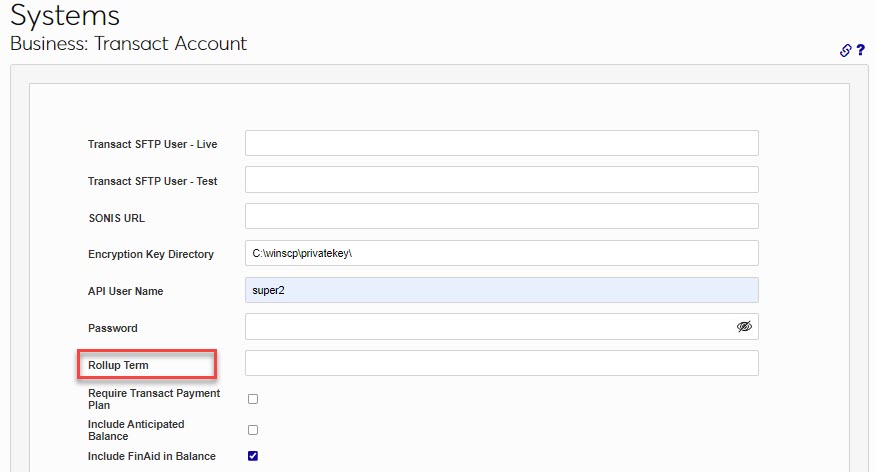Click the Rollup Term label
876x472 pixels.
118,365
